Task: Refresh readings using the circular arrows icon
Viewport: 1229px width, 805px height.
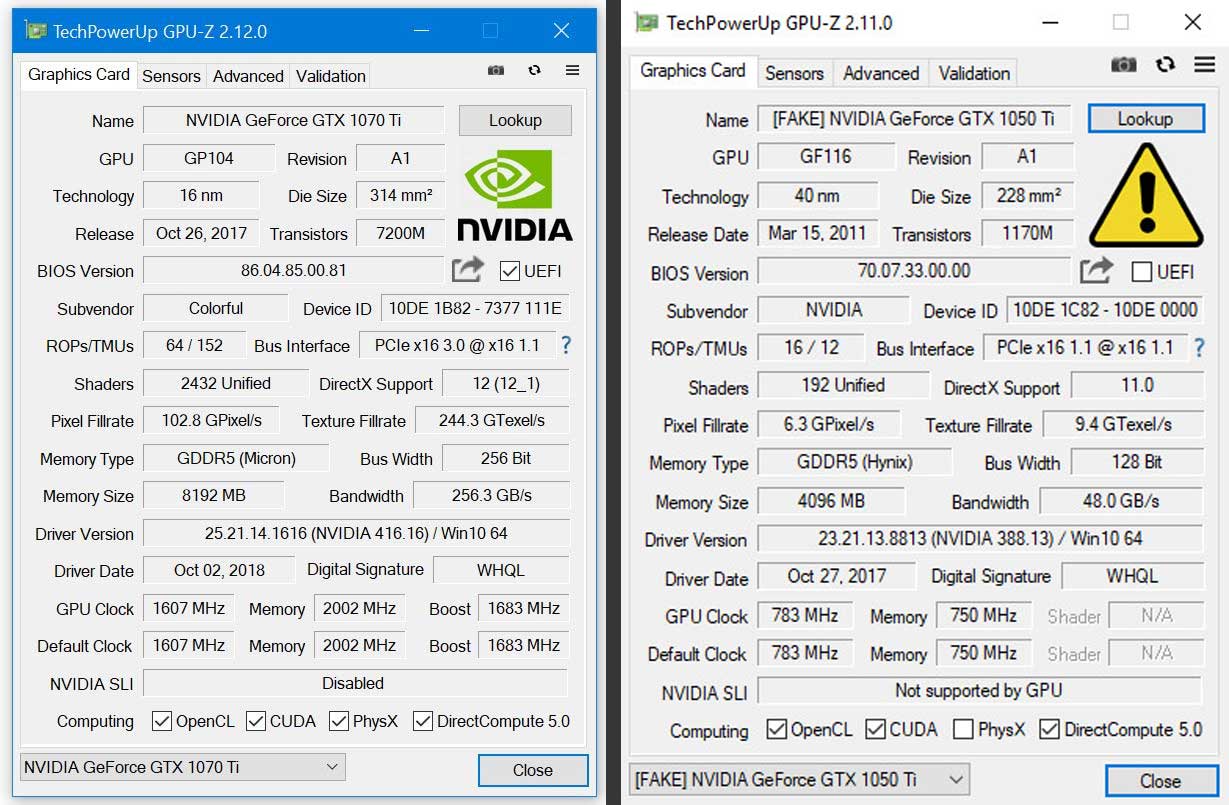Action: pos(534,70)
